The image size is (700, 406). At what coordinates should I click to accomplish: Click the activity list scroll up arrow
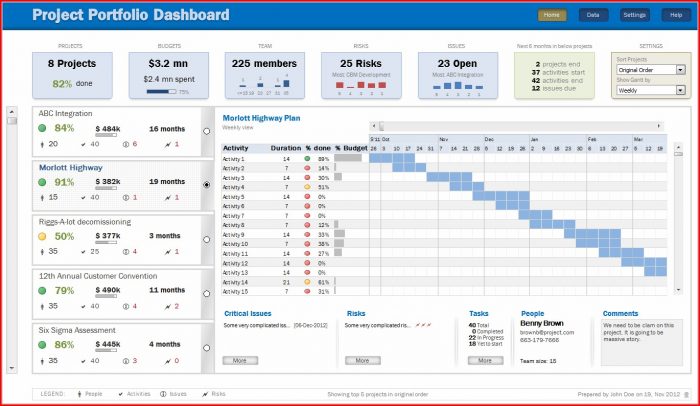click(x=678, y=147)
